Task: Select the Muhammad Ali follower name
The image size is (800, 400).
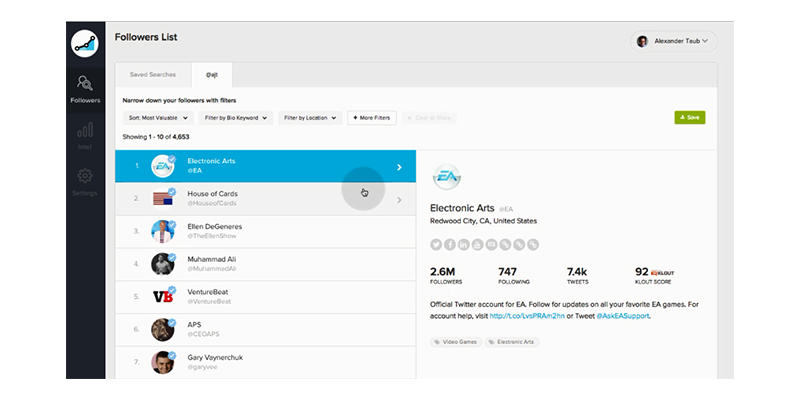Action: [x=211, y=259]
